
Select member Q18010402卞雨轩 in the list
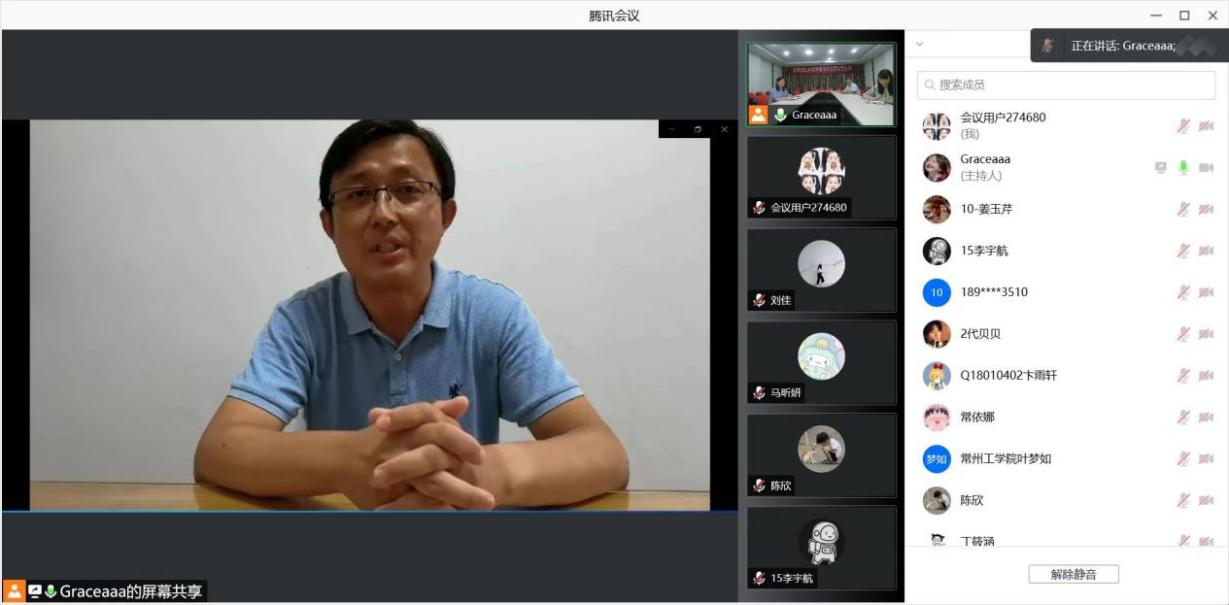tap(1008, 376)
